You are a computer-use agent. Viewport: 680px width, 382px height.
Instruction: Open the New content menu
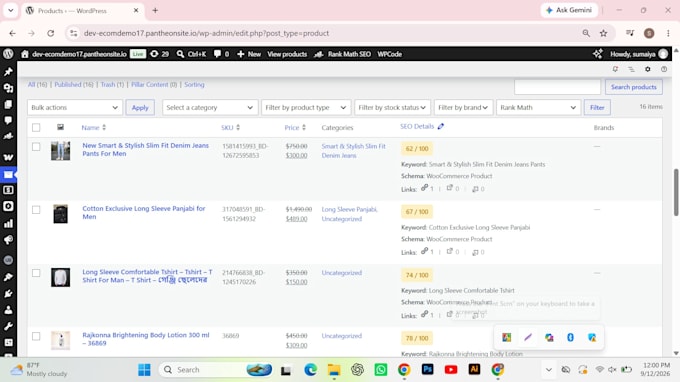[249, 54]
